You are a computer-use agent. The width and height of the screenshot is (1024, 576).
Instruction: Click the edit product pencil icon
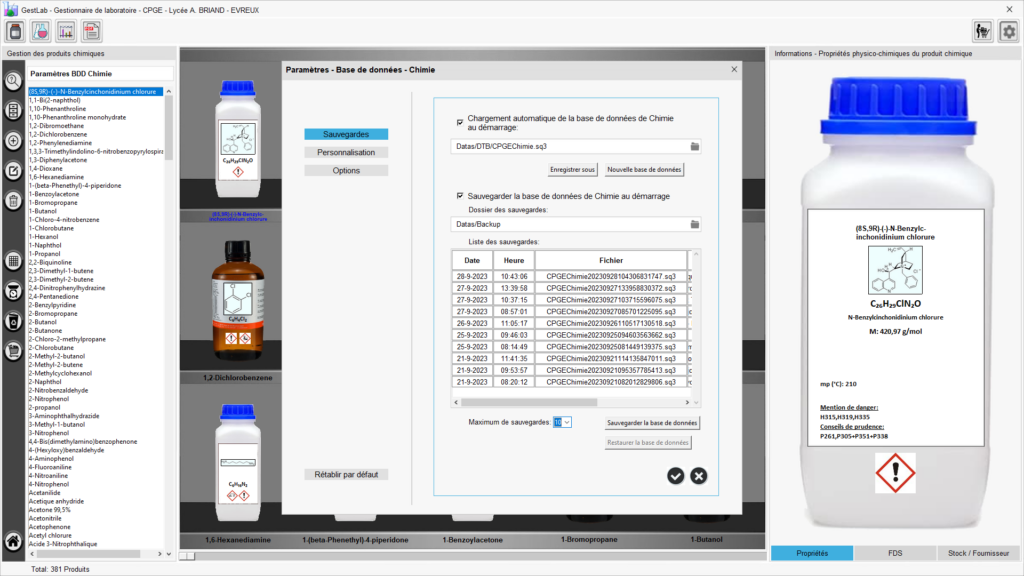14,171
